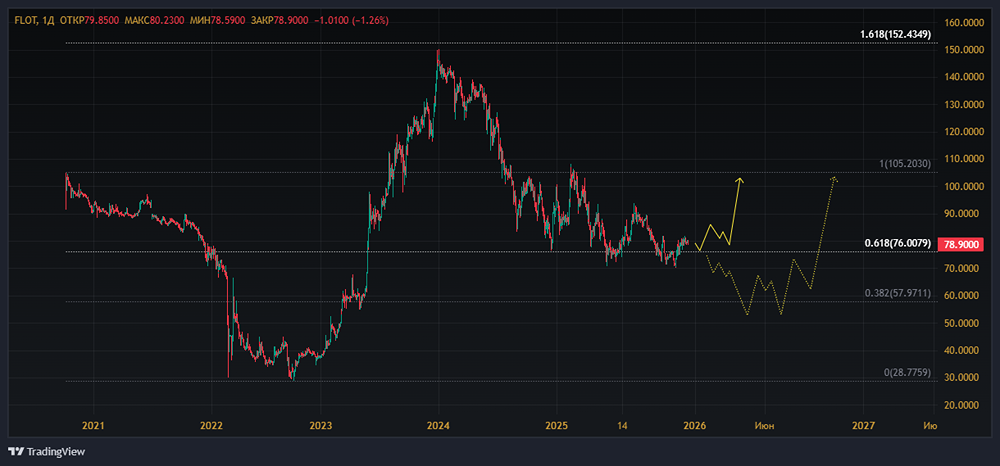Click the Июн label on time axis
This screenshot has width=1000, height=466.
click(x=763, y=426)
